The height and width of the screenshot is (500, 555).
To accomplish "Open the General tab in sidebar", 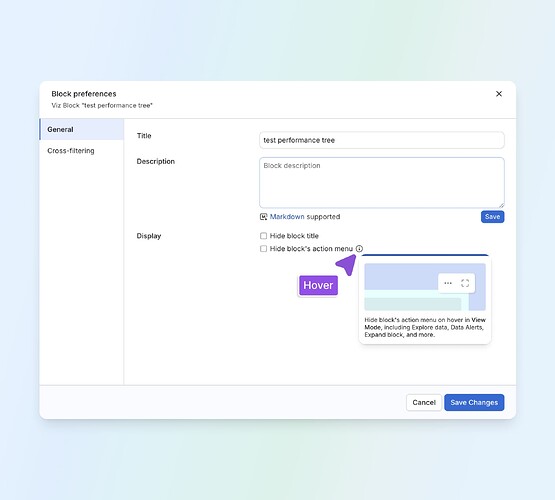I will coord(81,130).
